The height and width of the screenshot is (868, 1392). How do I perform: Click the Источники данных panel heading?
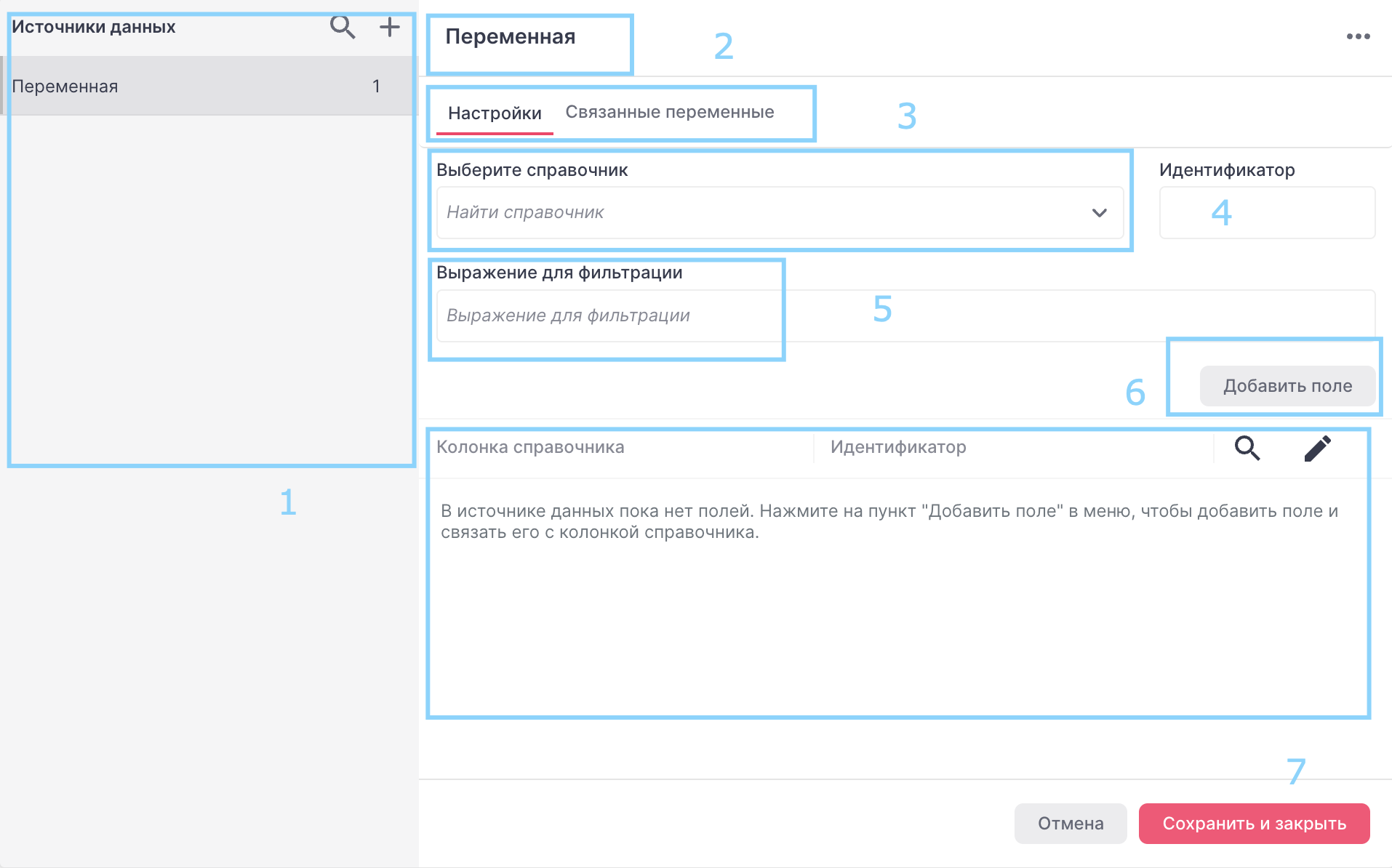tap(94, 28)
